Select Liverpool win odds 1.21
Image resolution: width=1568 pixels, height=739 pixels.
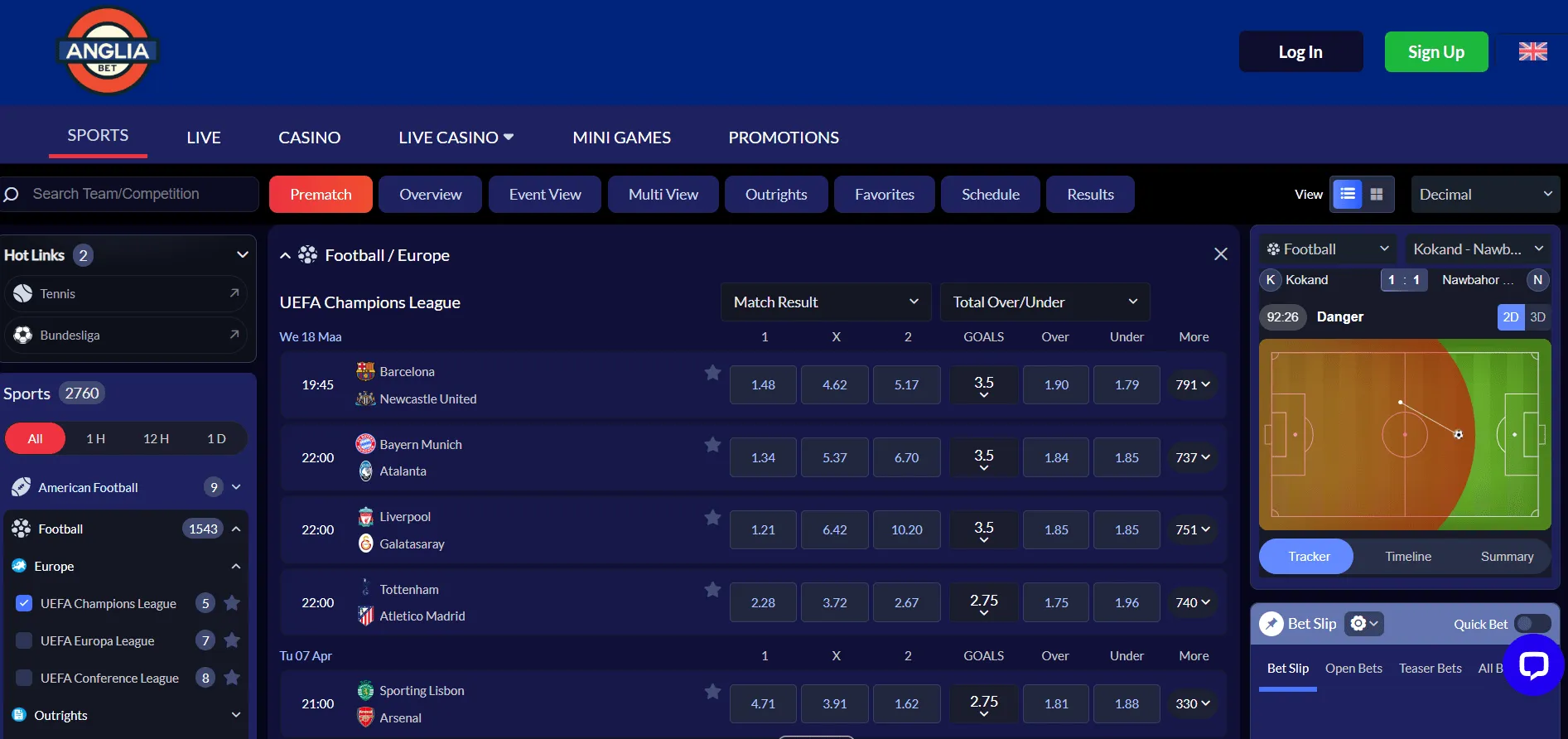763,530
